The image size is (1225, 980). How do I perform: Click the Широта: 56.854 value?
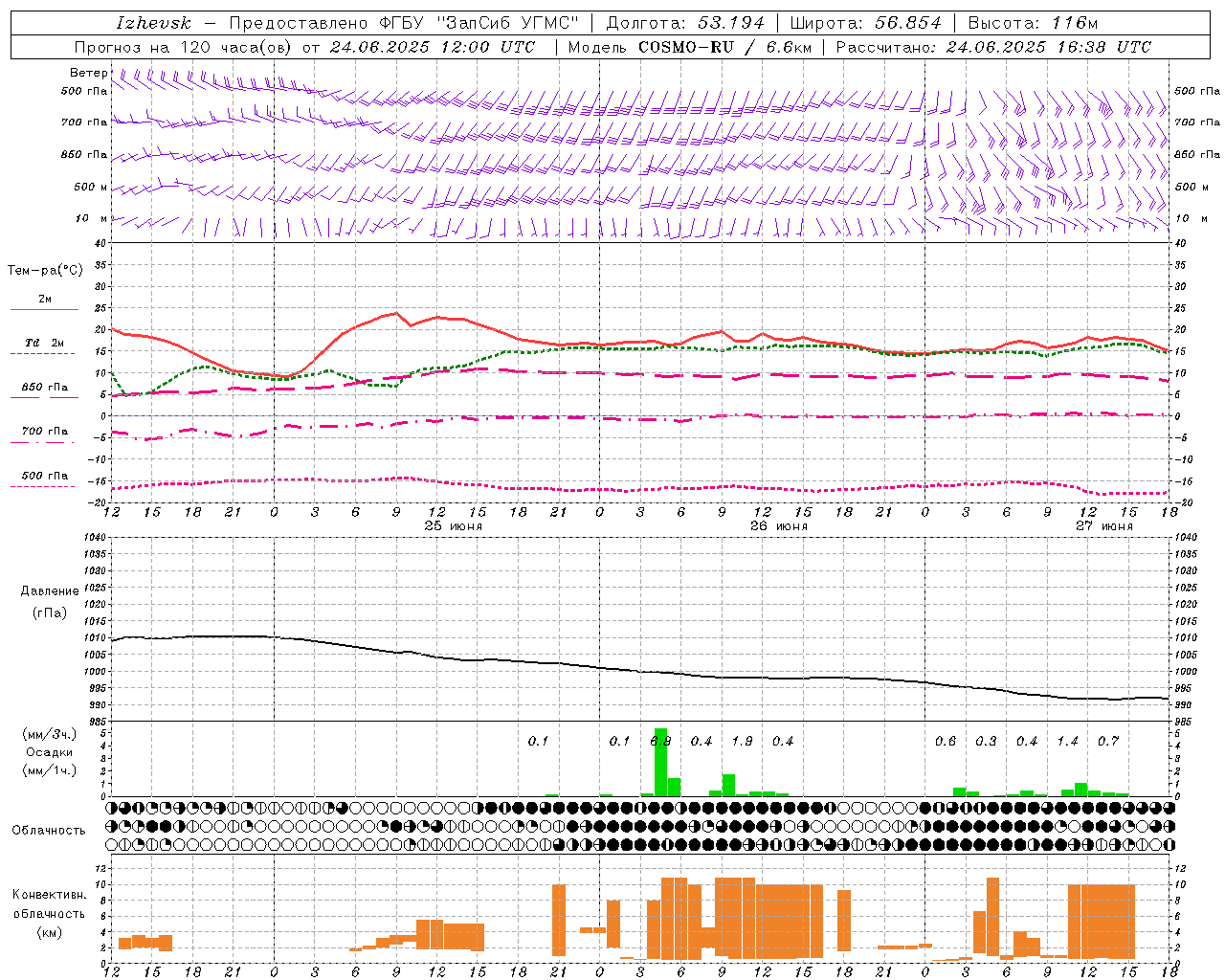[865, 23]
